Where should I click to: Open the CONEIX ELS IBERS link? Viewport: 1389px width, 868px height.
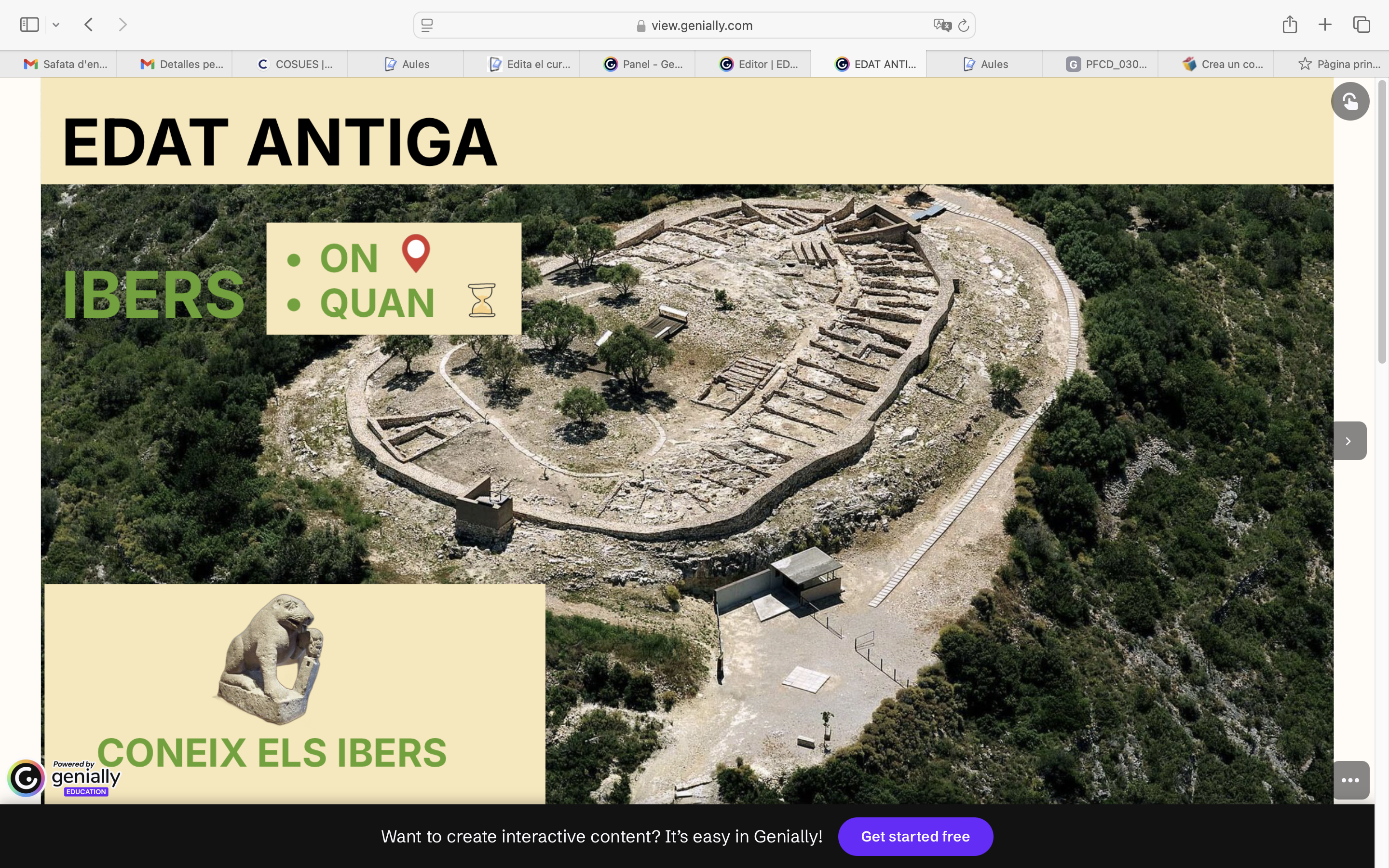click(x=272, y=752)
